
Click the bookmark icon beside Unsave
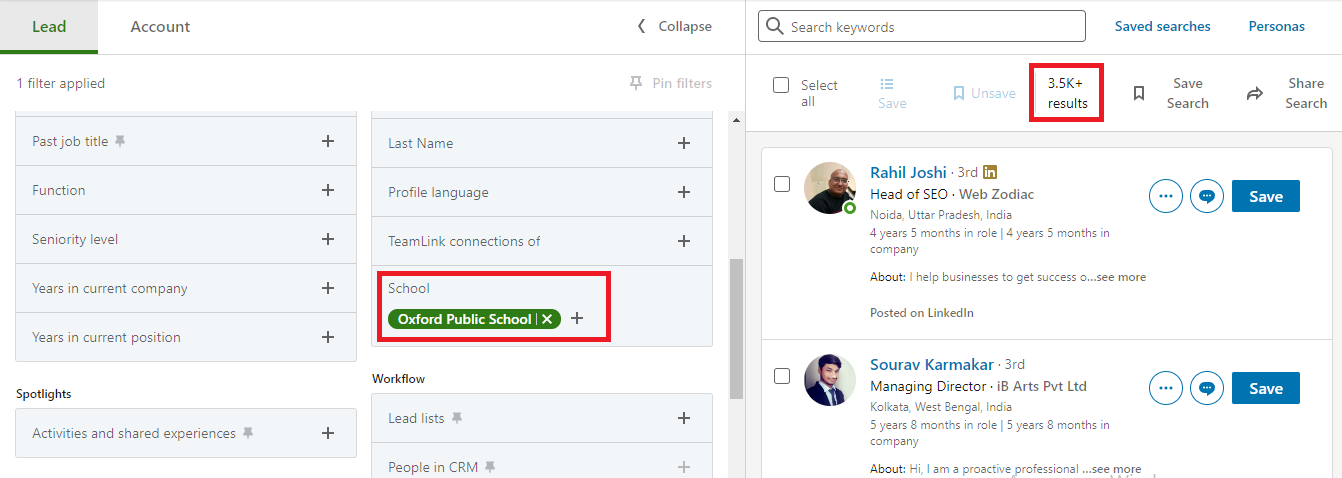[958, 93]
